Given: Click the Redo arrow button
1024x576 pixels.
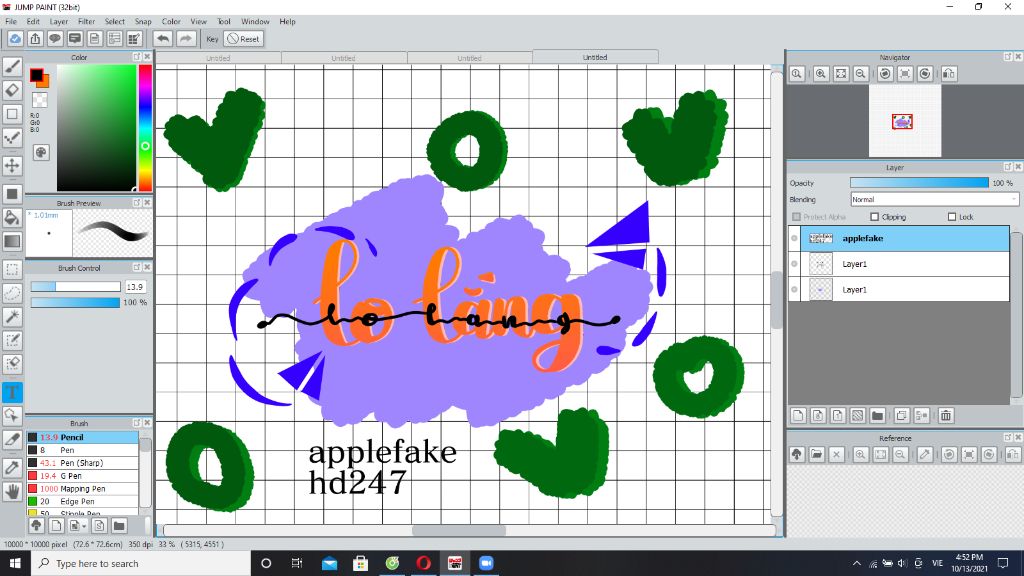Looking at the screenshot, I should pos(186,39).
